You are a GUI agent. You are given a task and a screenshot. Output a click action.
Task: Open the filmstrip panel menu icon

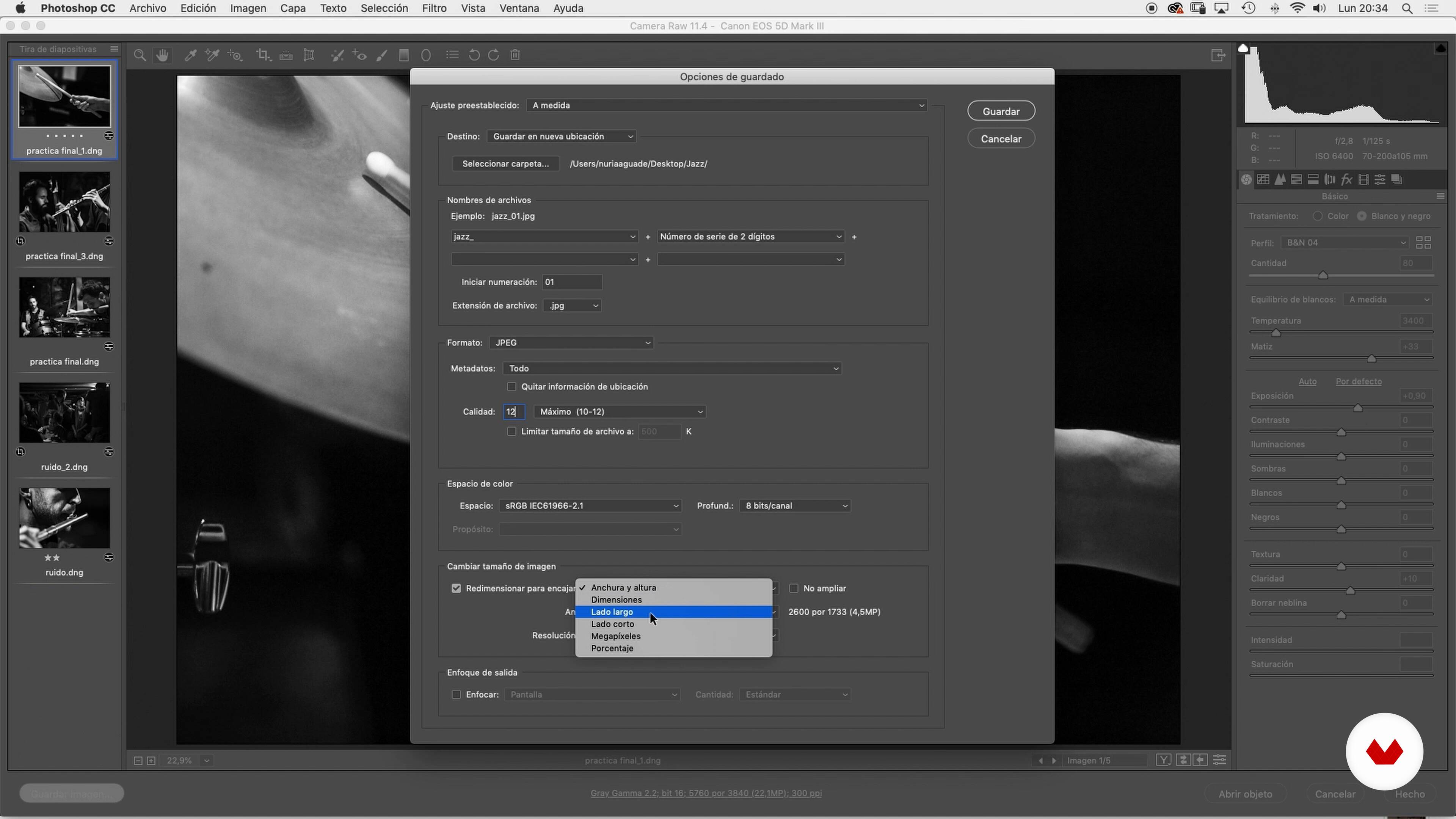point(114,49)
